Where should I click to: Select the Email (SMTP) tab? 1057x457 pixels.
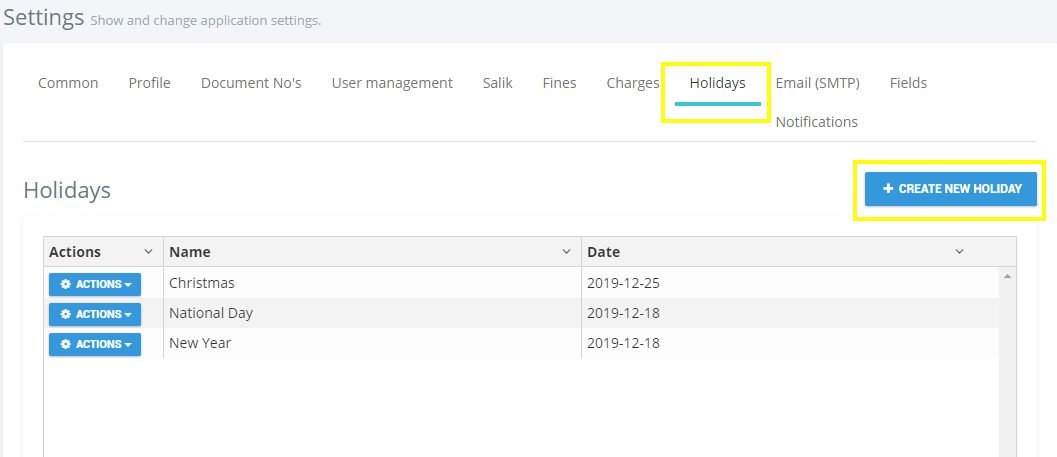(818, 83)
